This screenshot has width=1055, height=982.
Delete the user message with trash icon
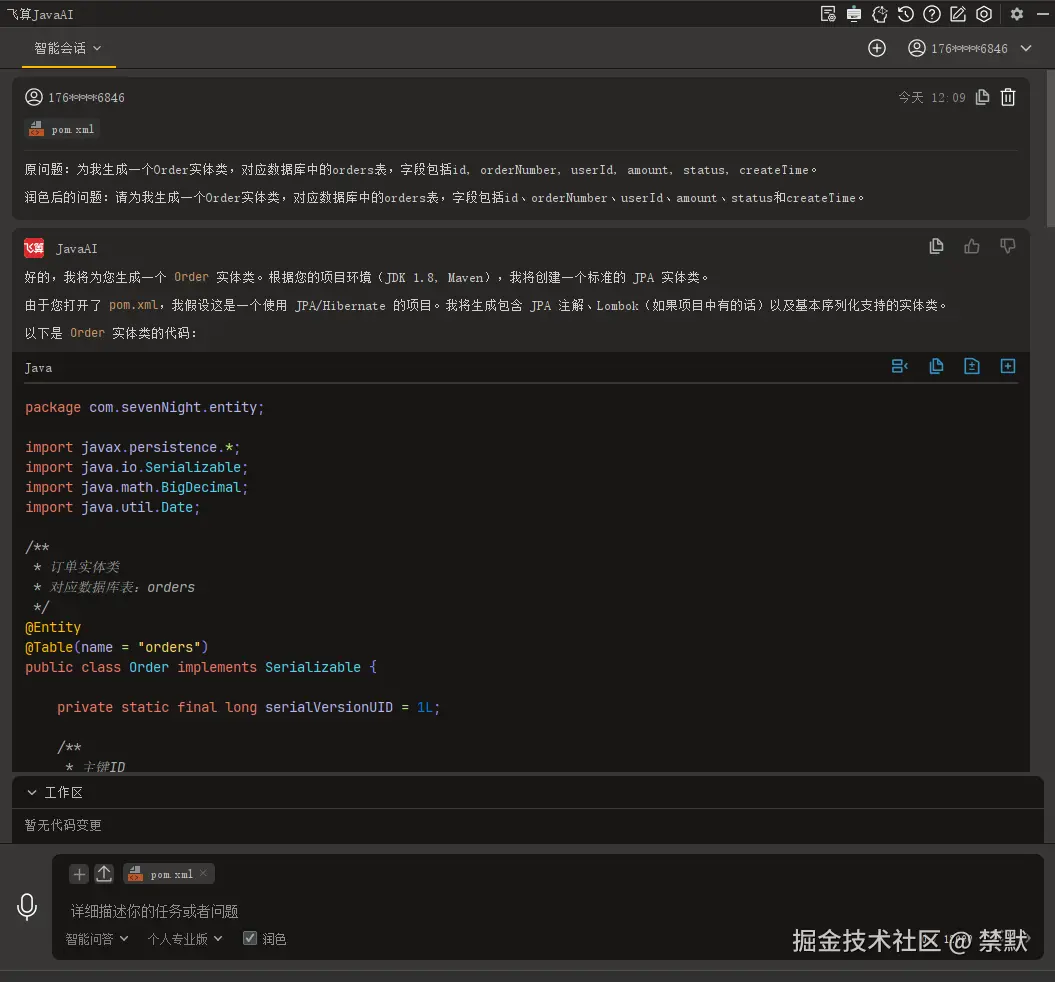click(1008, 98)
